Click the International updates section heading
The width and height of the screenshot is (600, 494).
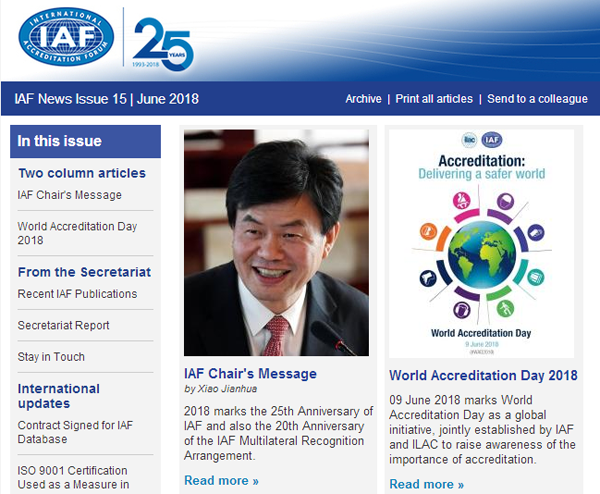coord(59,396)
